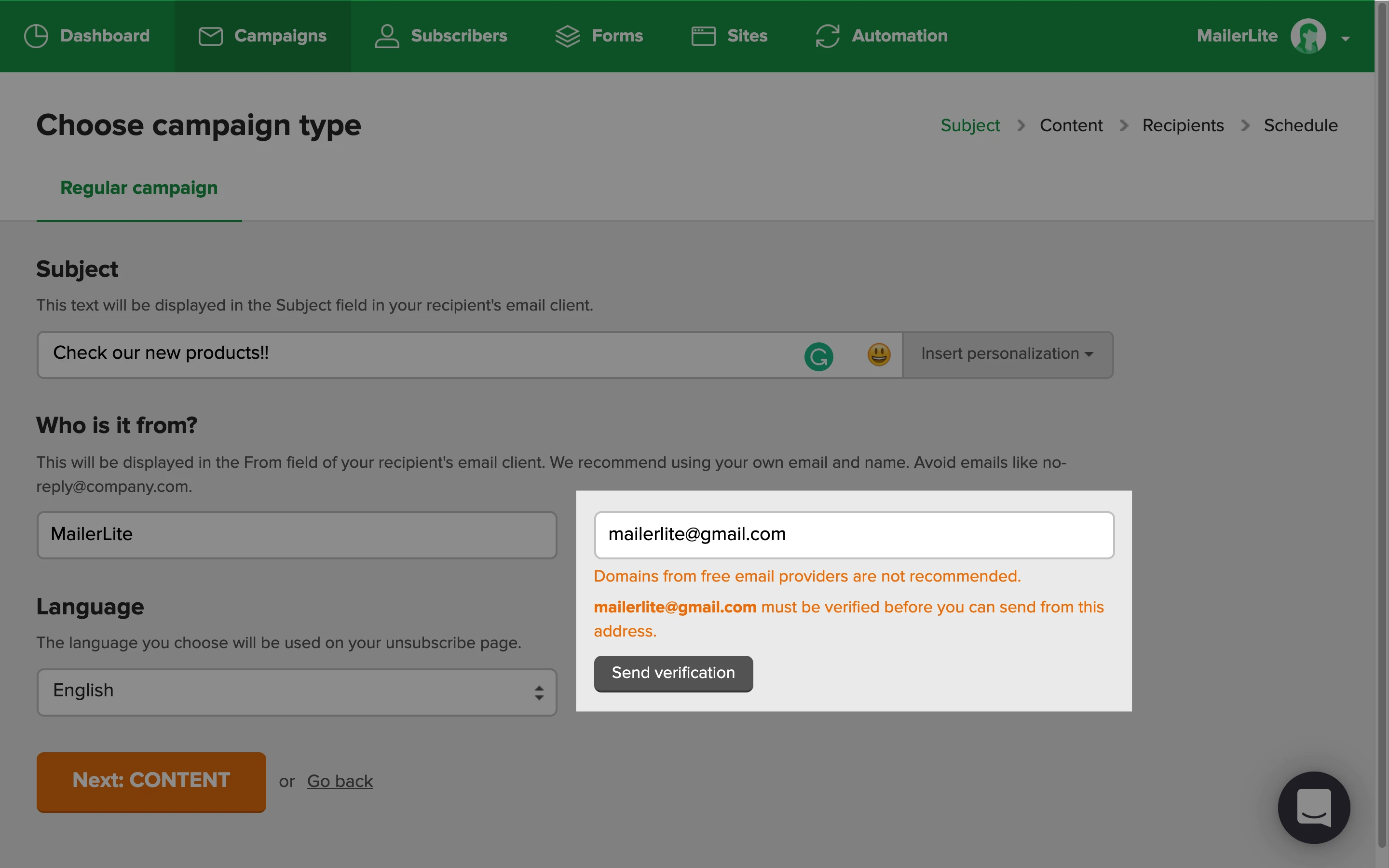Click the Automation refresh arrows icon
The width and height of the screenshot is (1389, 868).
click(827, 36)
